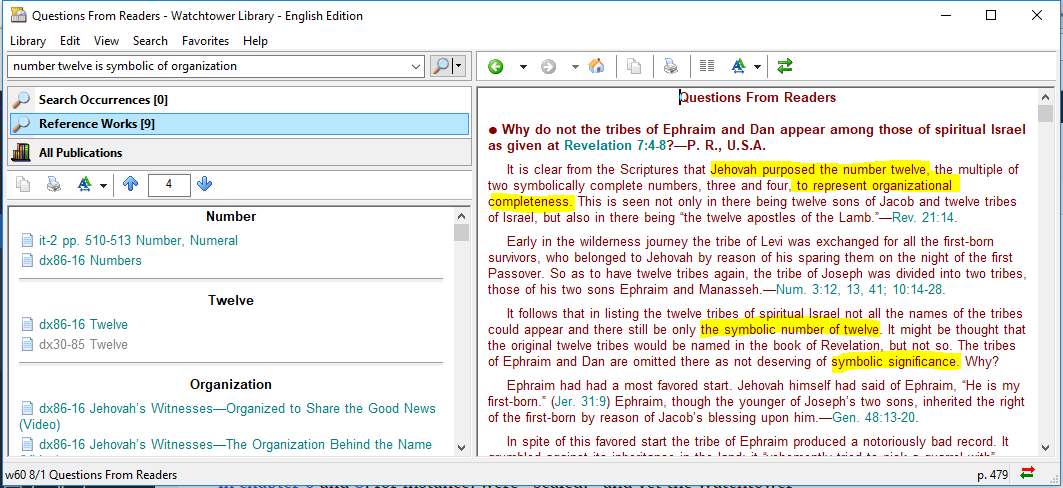Click the results list vertical scrollbar

[x=461, y=330]
